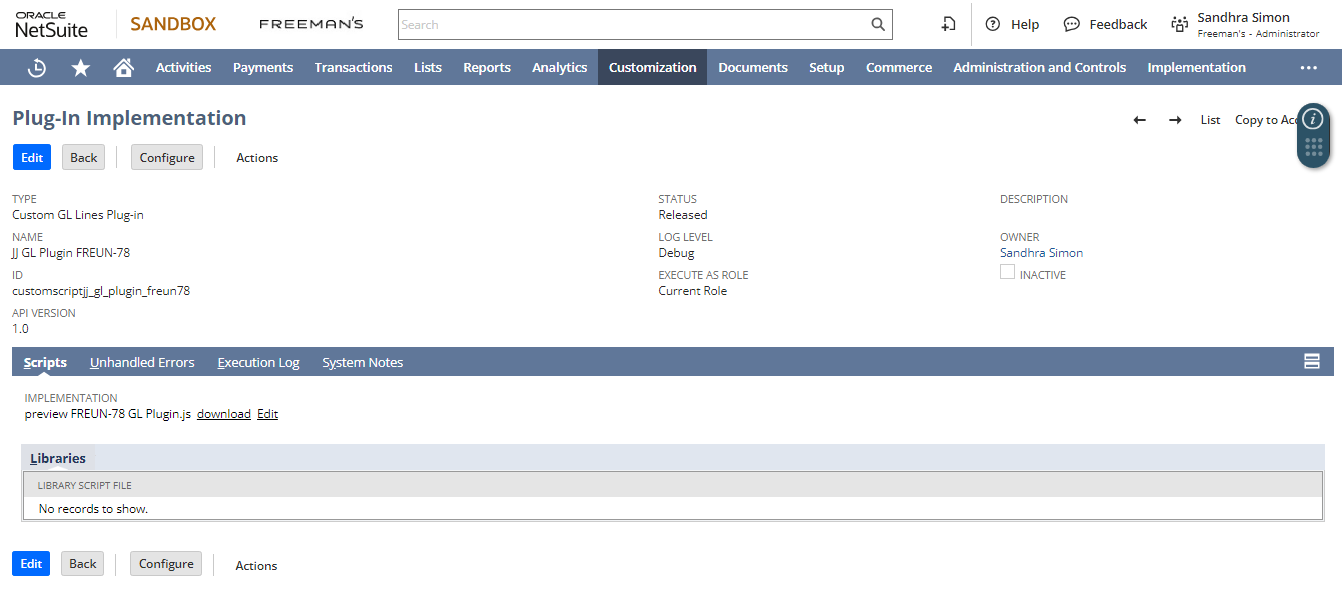Open the Customization menu
Viewport: 1342px width, 605px height.
click(652, 68)
